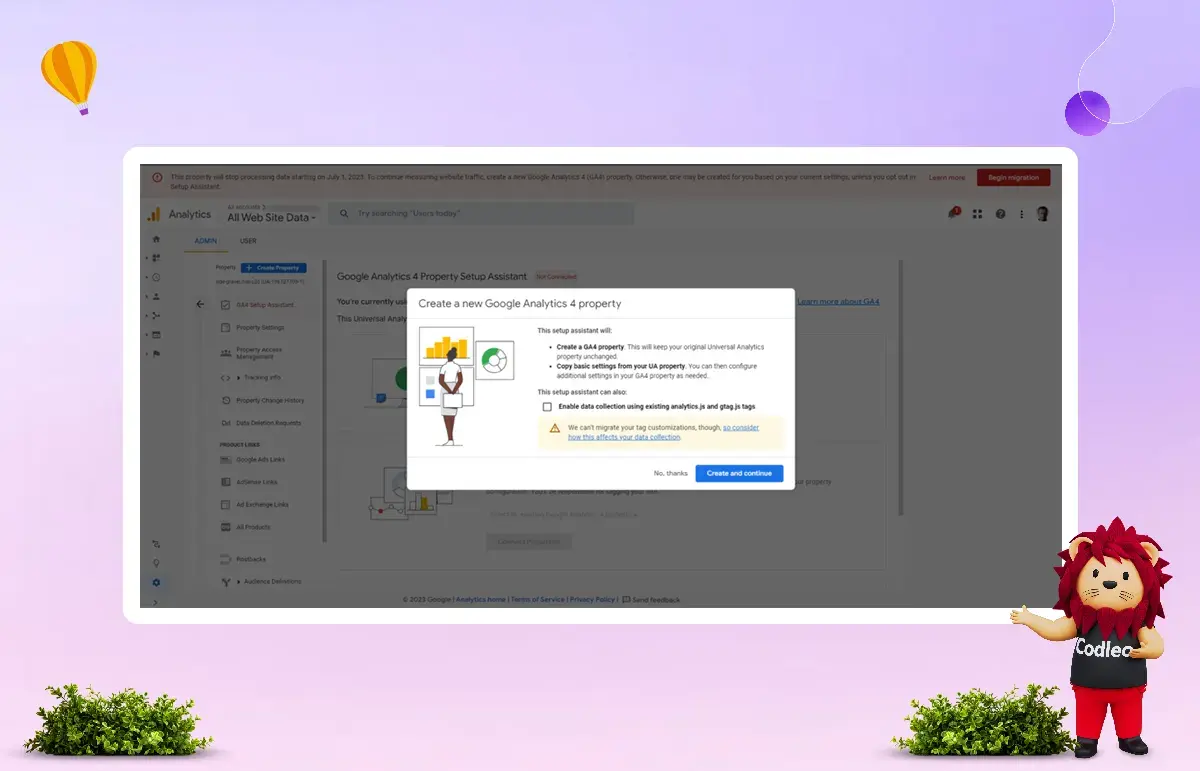The width and height of the screenshot is (1200, 771).
Task: Open the Attribution icon in lower sidebar
Action: [x=156, y=544]
